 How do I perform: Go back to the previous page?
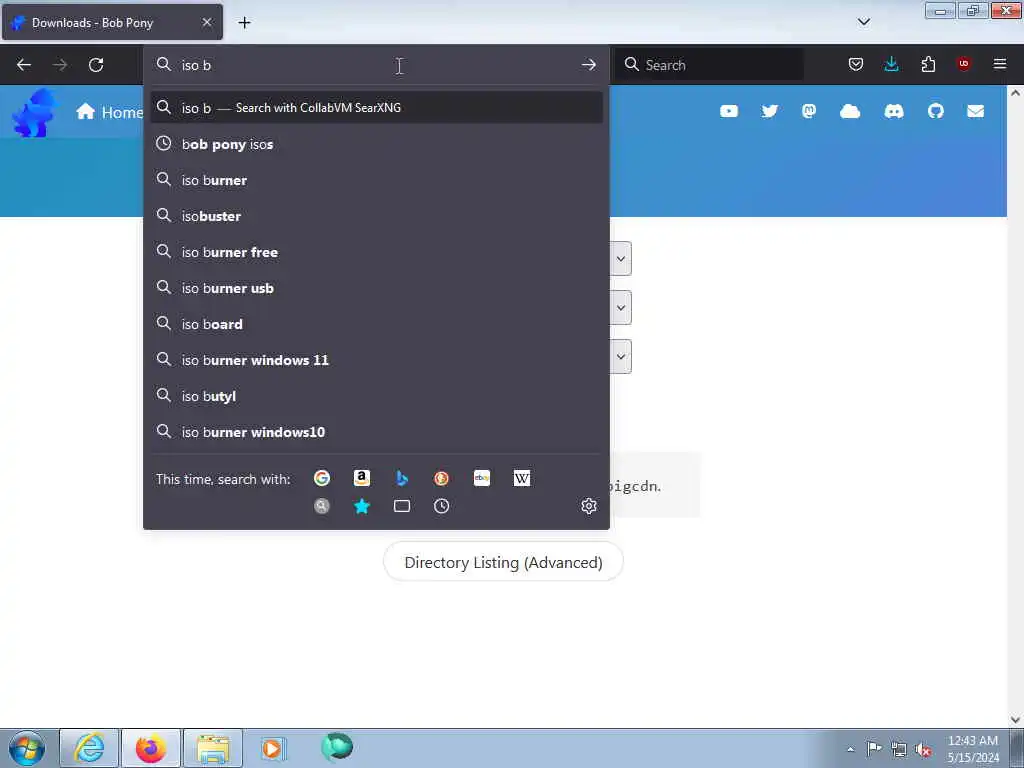tap(24, 65)
